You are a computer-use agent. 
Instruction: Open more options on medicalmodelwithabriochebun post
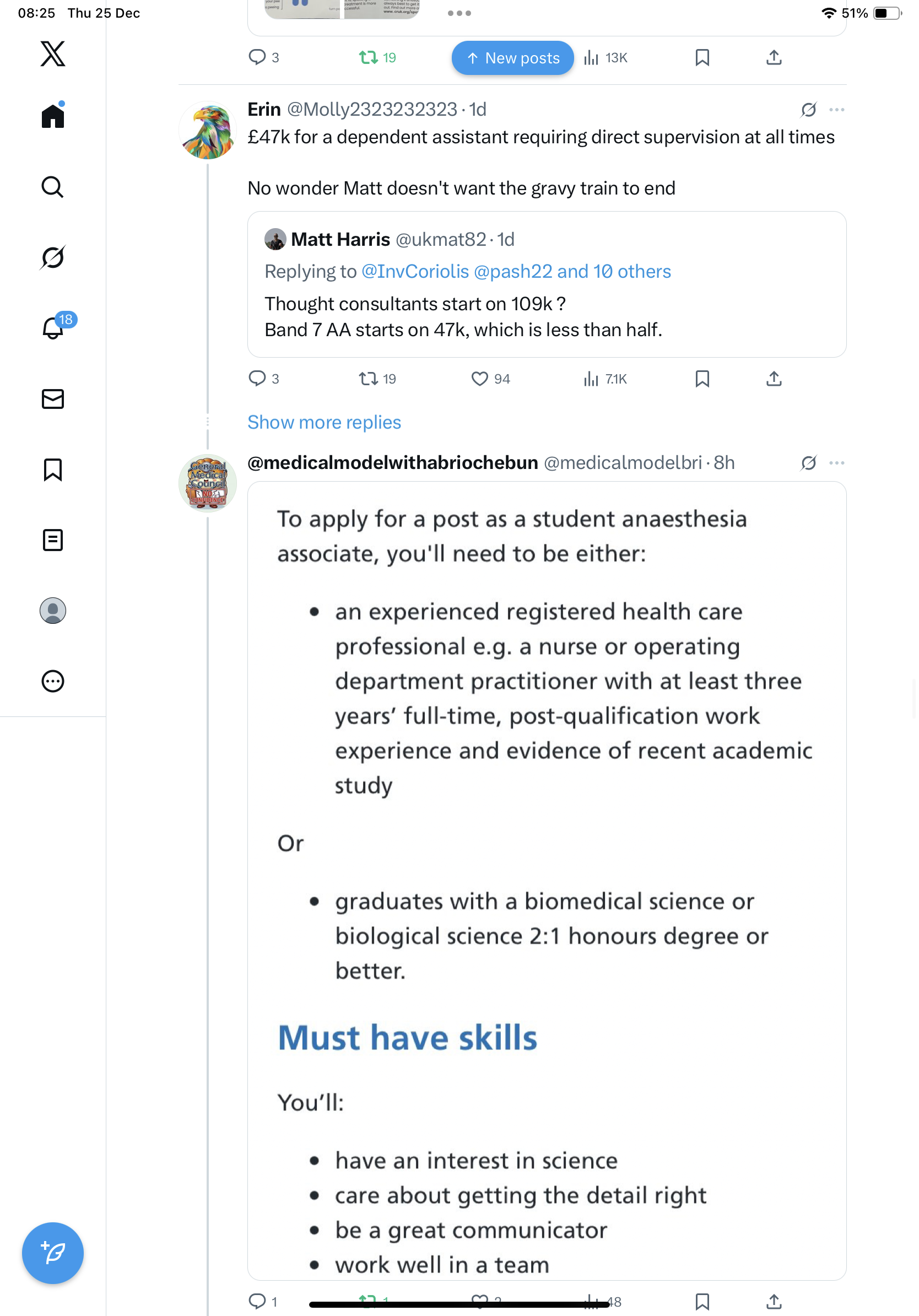836,462
